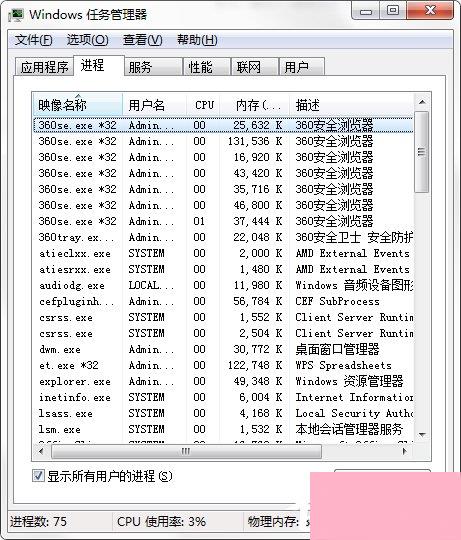Select the dwm.exe process

(223, 349)
